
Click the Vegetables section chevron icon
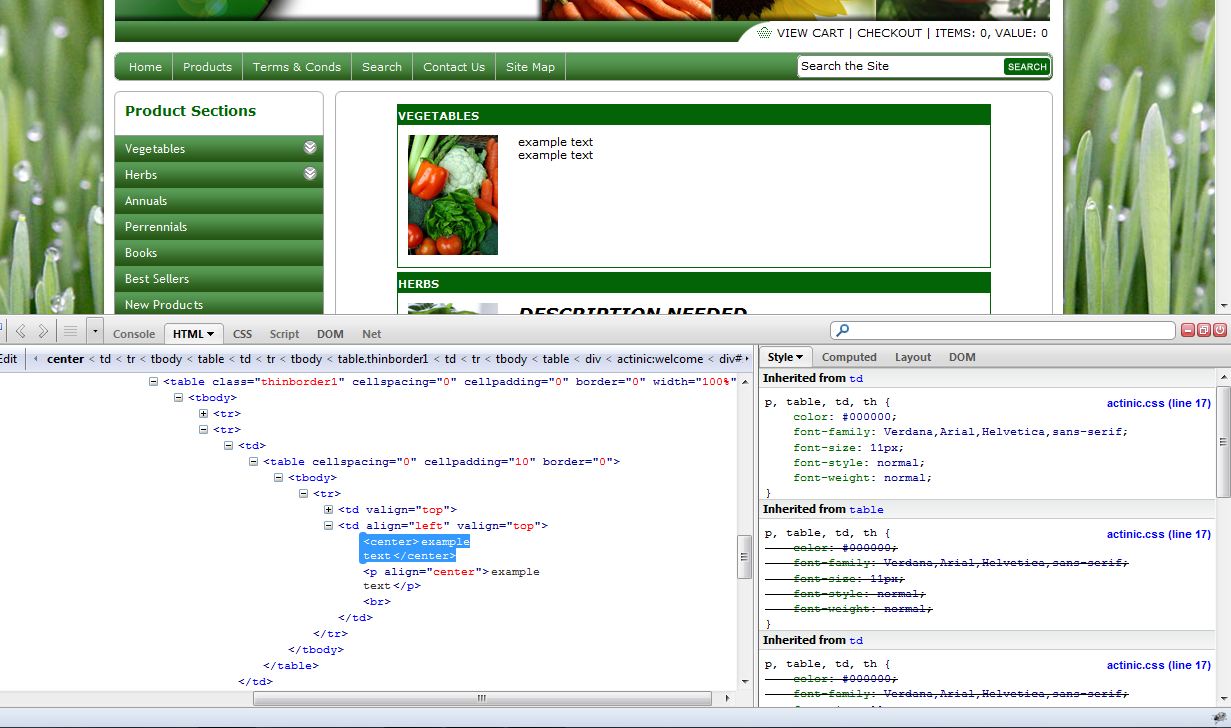click(310, 148)
